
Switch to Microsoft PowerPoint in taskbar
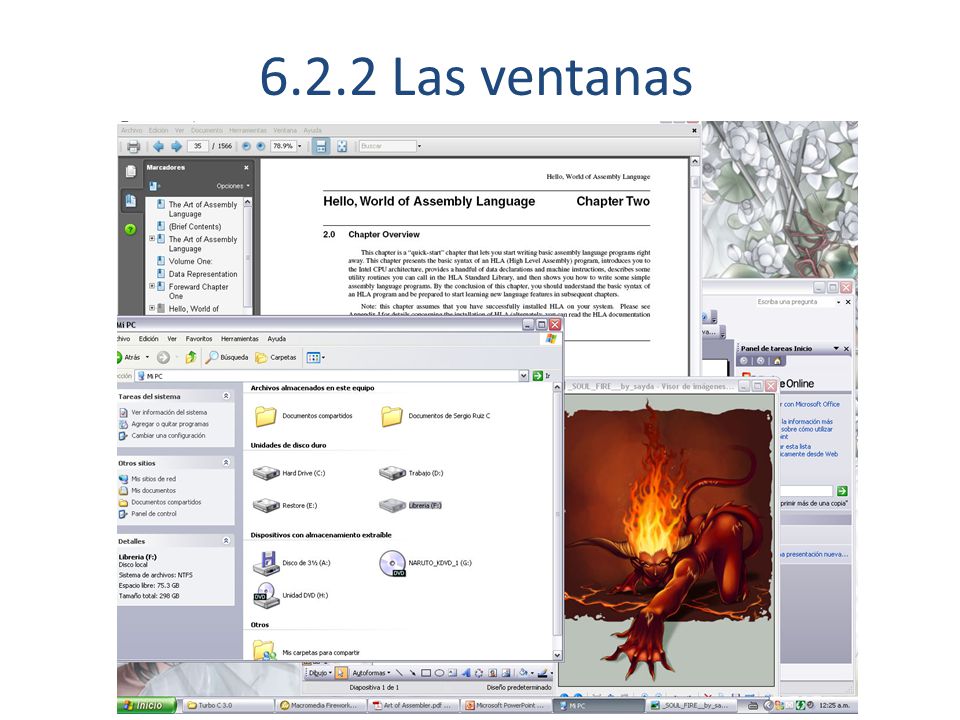[x=507, y=705]
